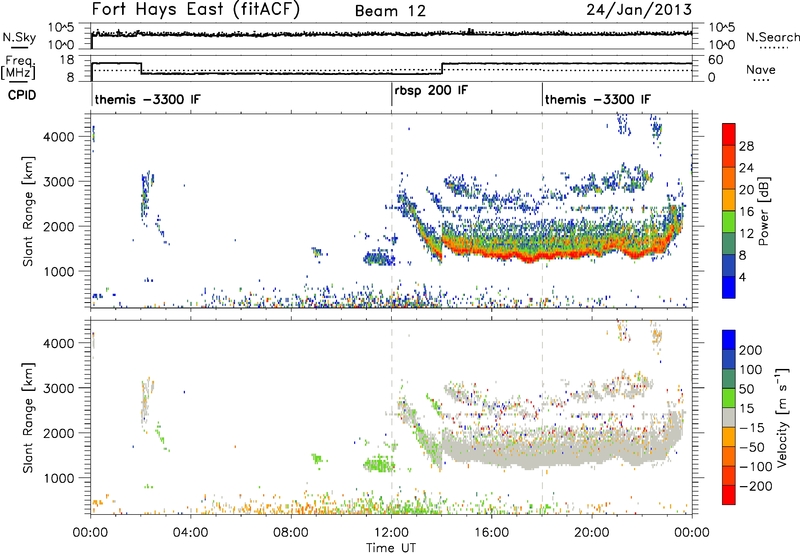800x554 pixels.
Task: Click the 'rbsp 200 IF' CPID label
Action: tap(431, 91)
